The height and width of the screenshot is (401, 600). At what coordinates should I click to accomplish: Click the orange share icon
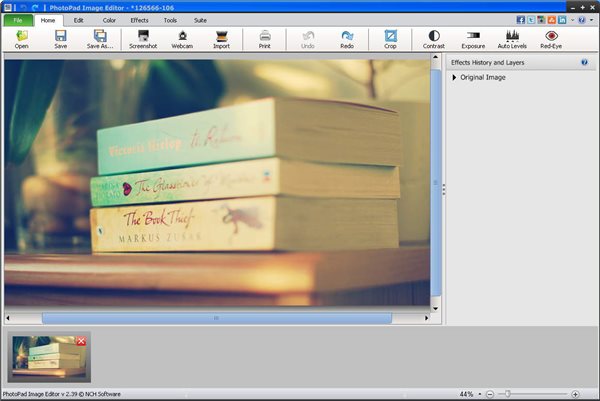click(x=551, y=20)
